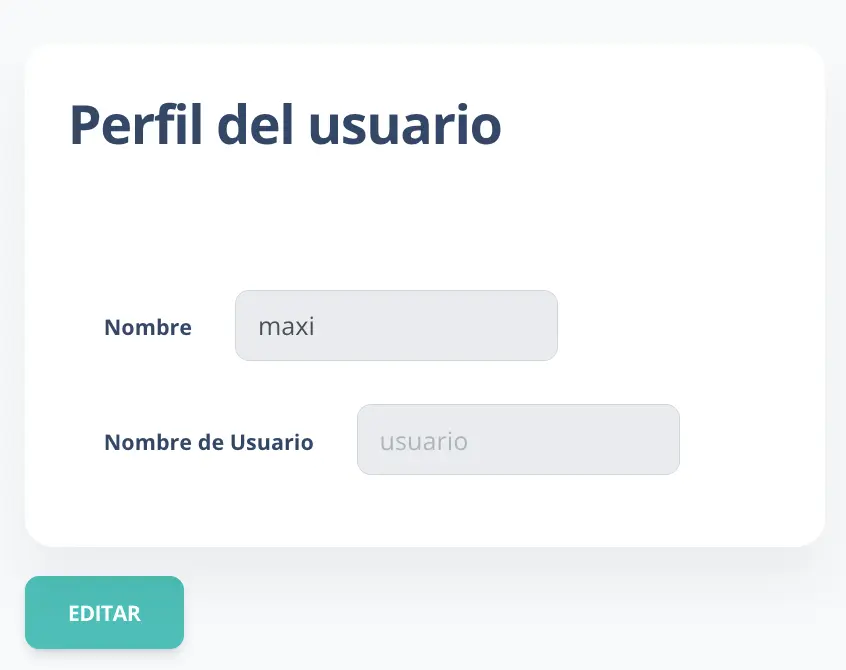Click the Nombre label

[x=147, y=327]
